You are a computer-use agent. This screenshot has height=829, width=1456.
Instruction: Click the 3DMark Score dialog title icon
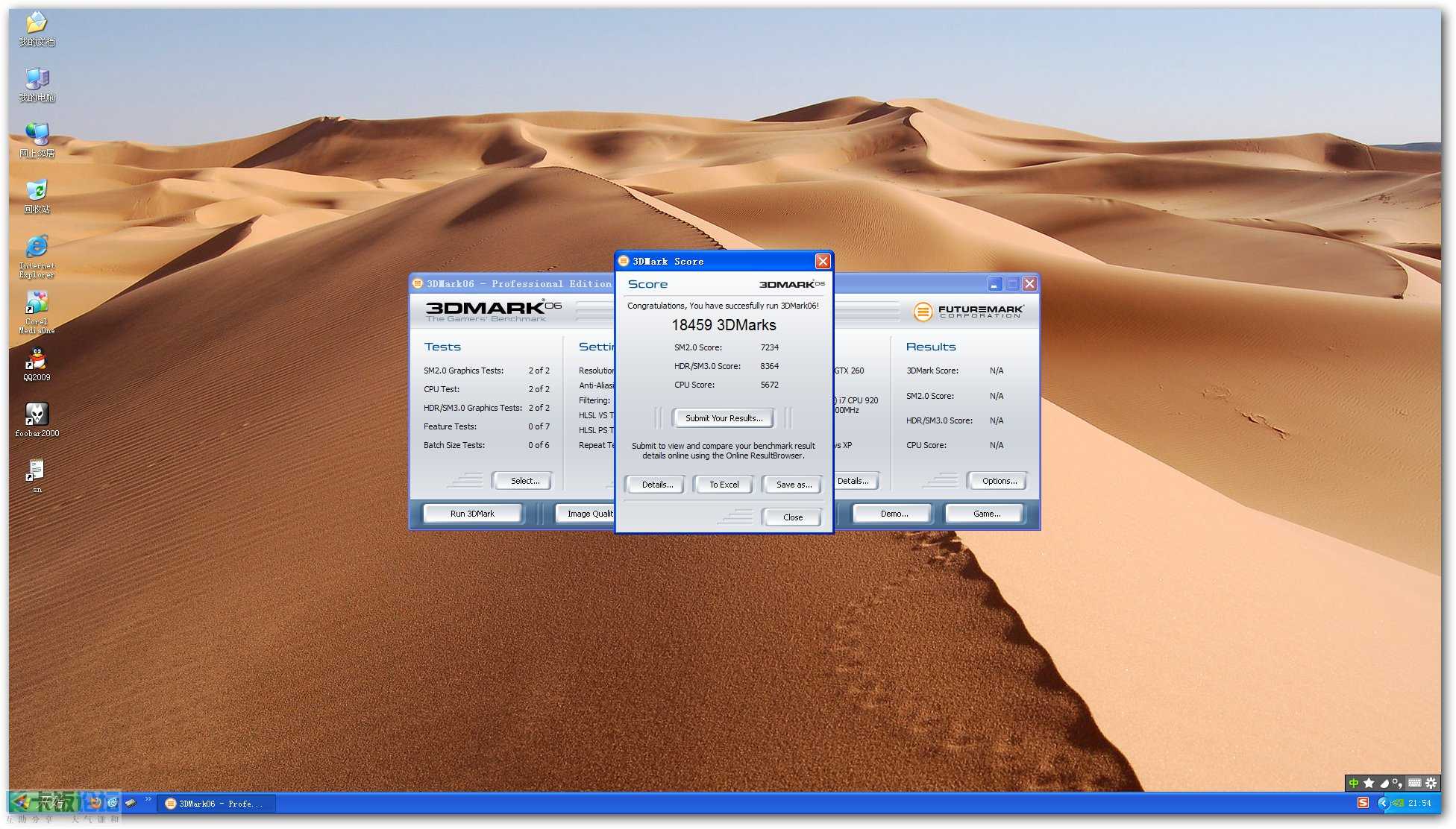click(x=624, y=261)
